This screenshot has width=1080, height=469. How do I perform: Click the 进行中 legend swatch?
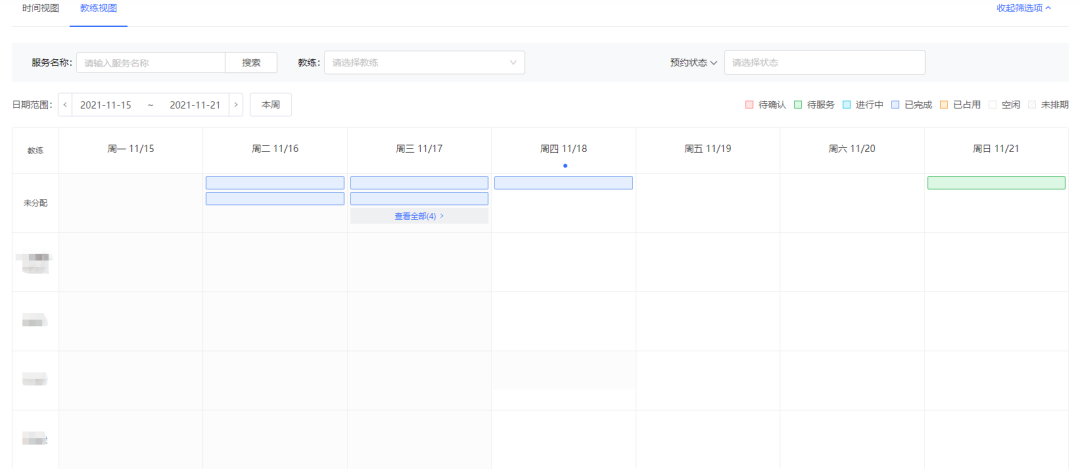(847, 105)
